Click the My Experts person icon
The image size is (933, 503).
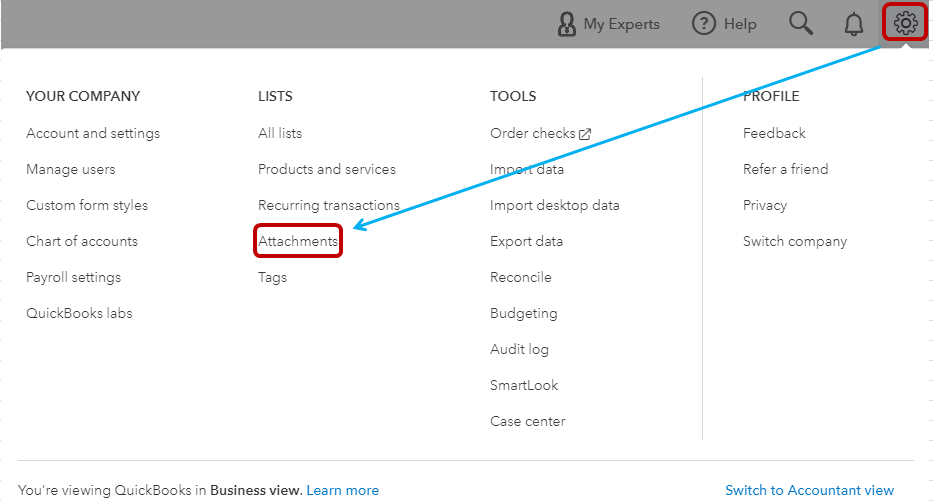(x=566, y=24)
